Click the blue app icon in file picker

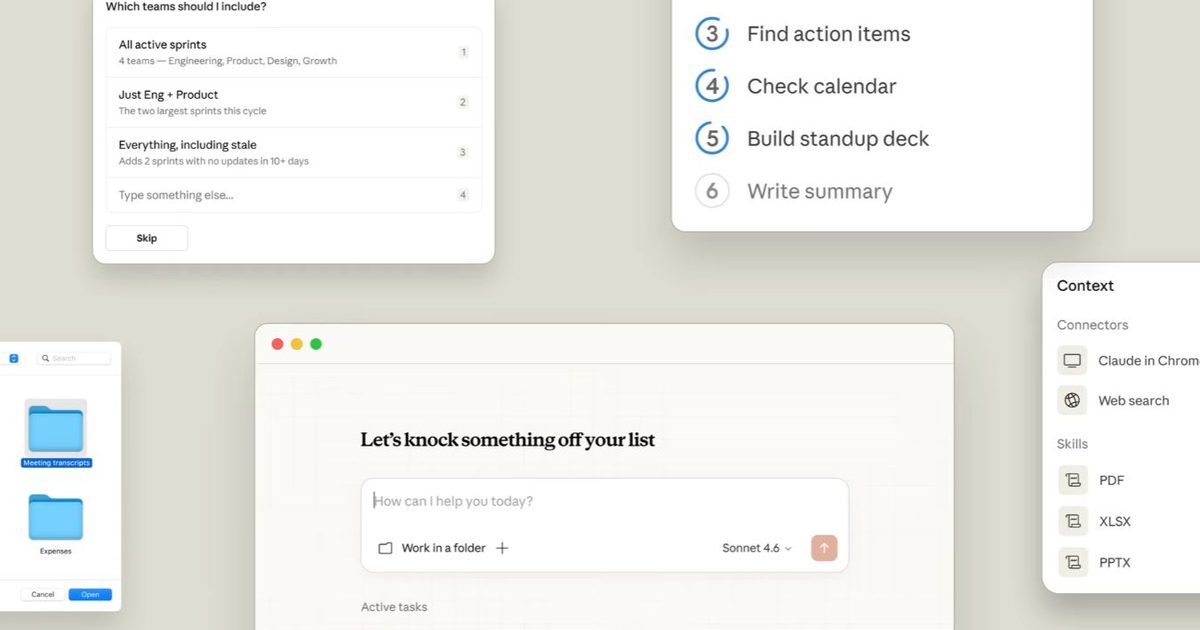pyautogui.click(x=13, y=357)
